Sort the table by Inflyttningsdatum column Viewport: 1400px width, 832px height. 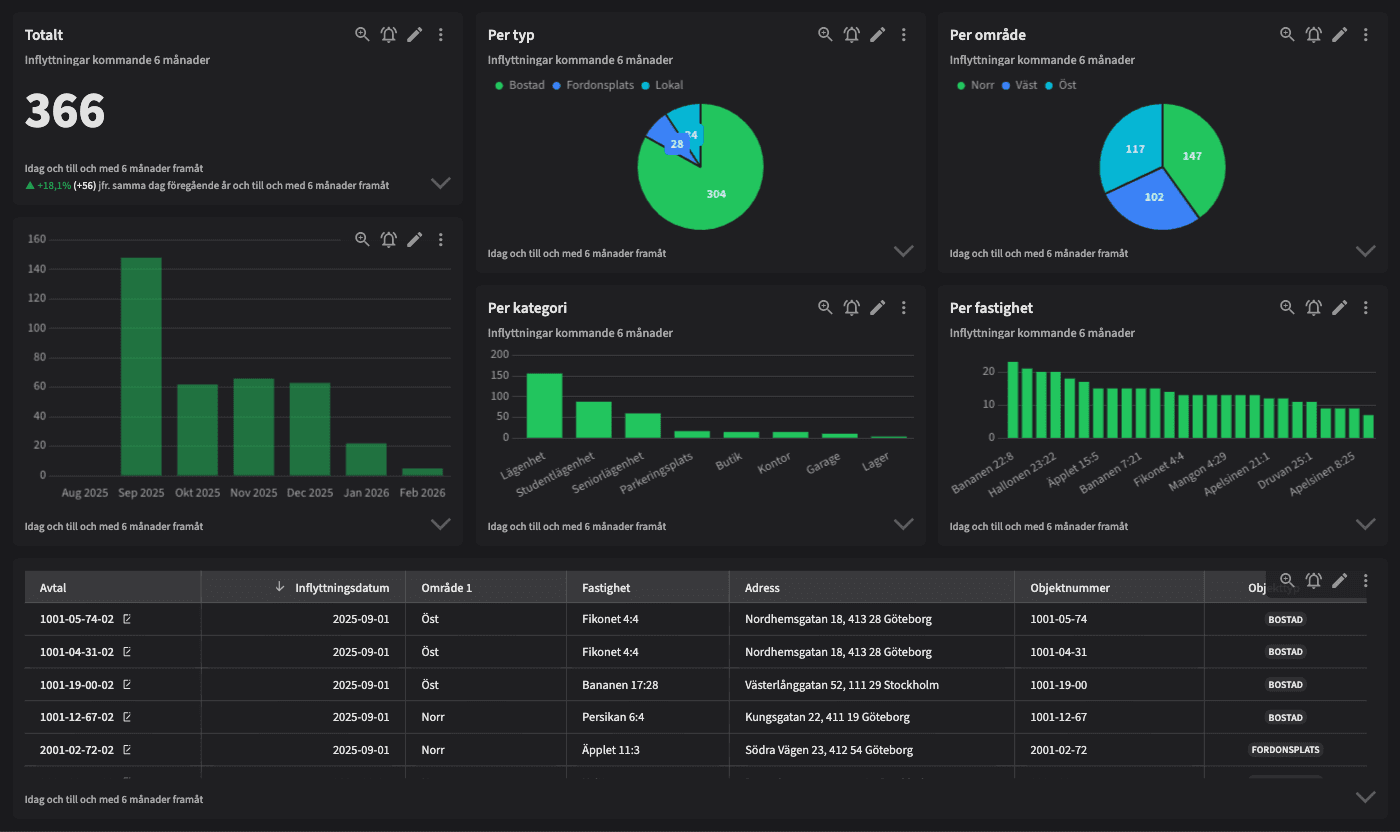(345, 587)
